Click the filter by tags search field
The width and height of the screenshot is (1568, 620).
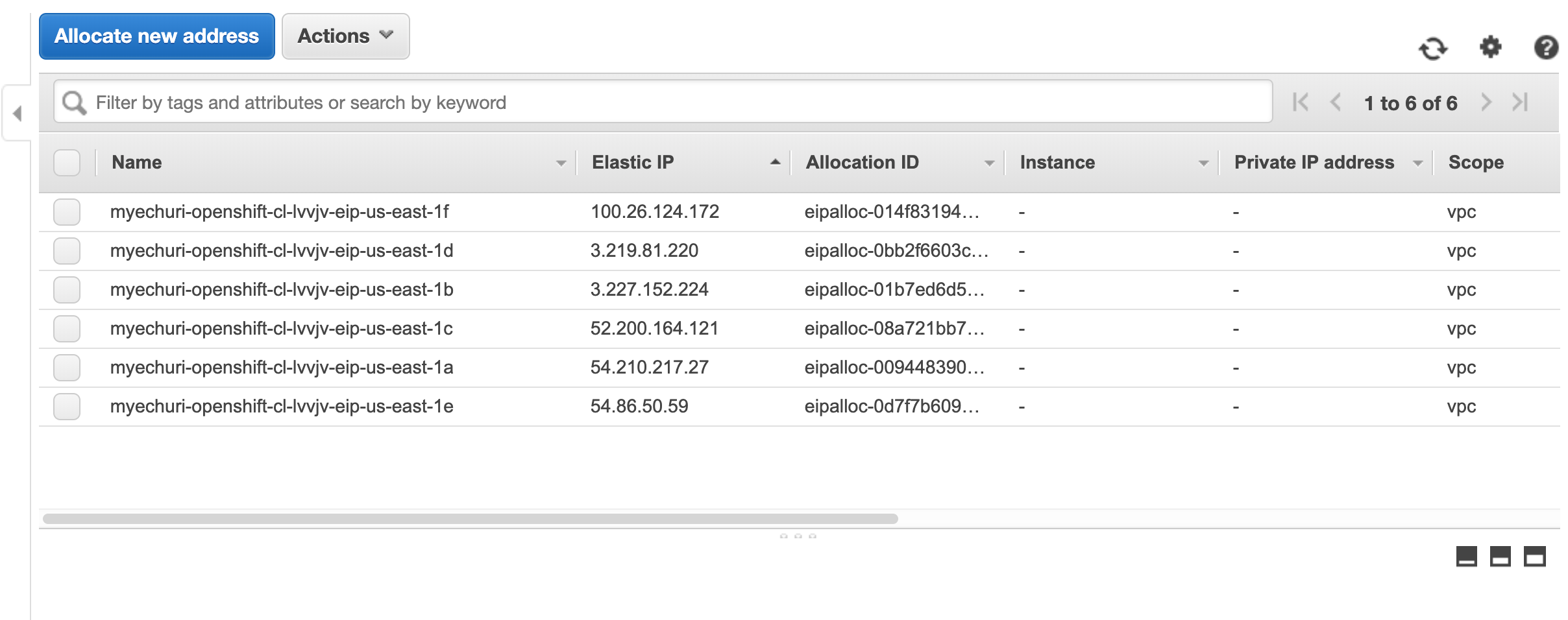pos(519,102)
